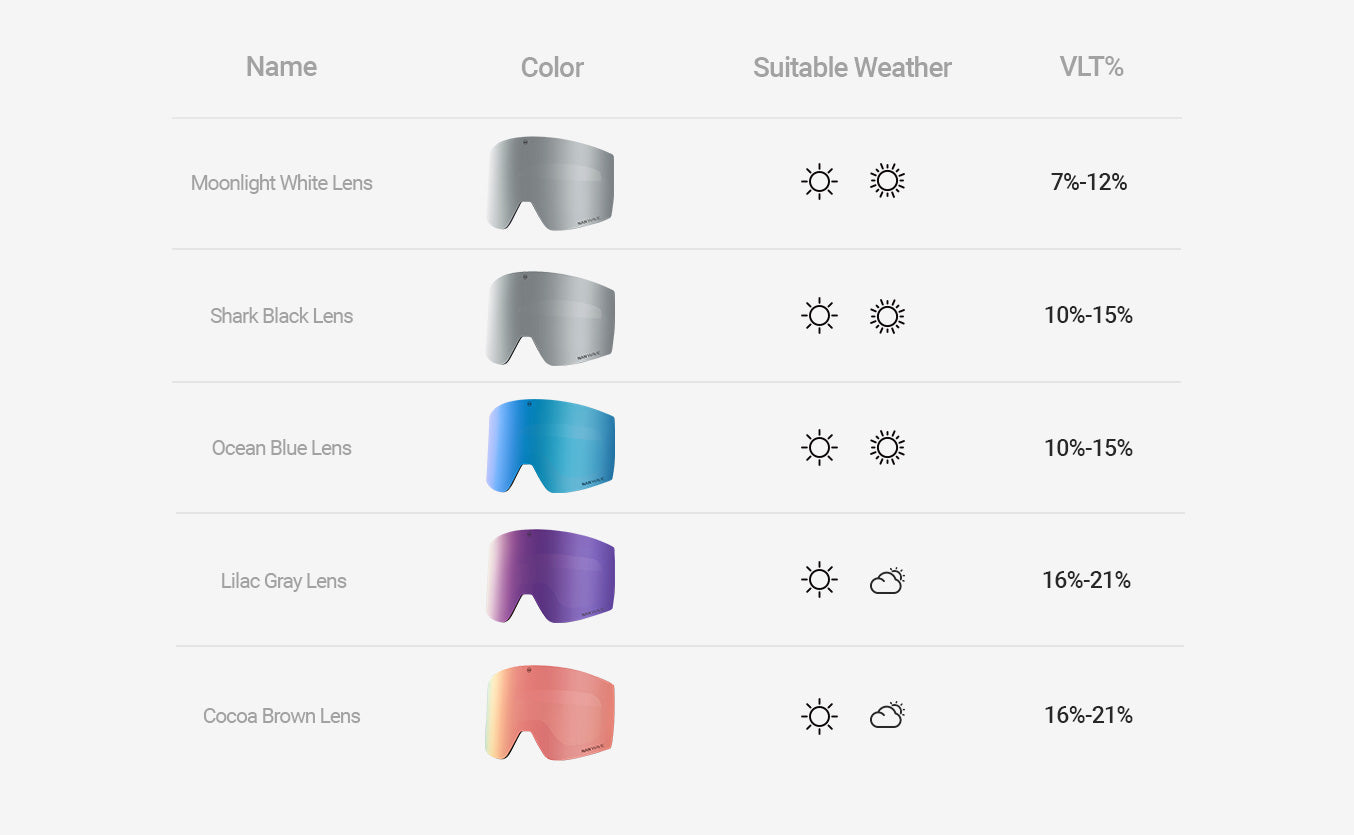This screenshot has width=1354, height=835.
Task: Click the sun icon in Lilac Gray row
Action: coord(819,580)
